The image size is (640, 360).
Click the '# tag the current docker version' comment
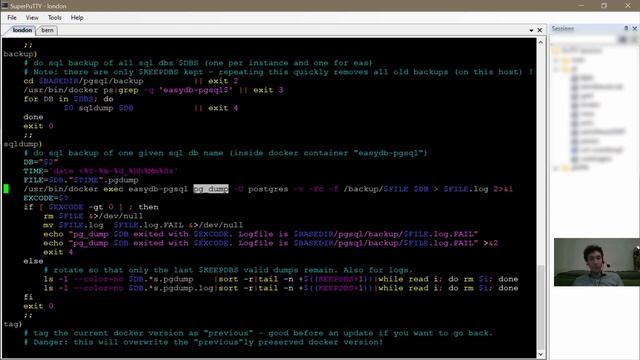coord(258,333)
